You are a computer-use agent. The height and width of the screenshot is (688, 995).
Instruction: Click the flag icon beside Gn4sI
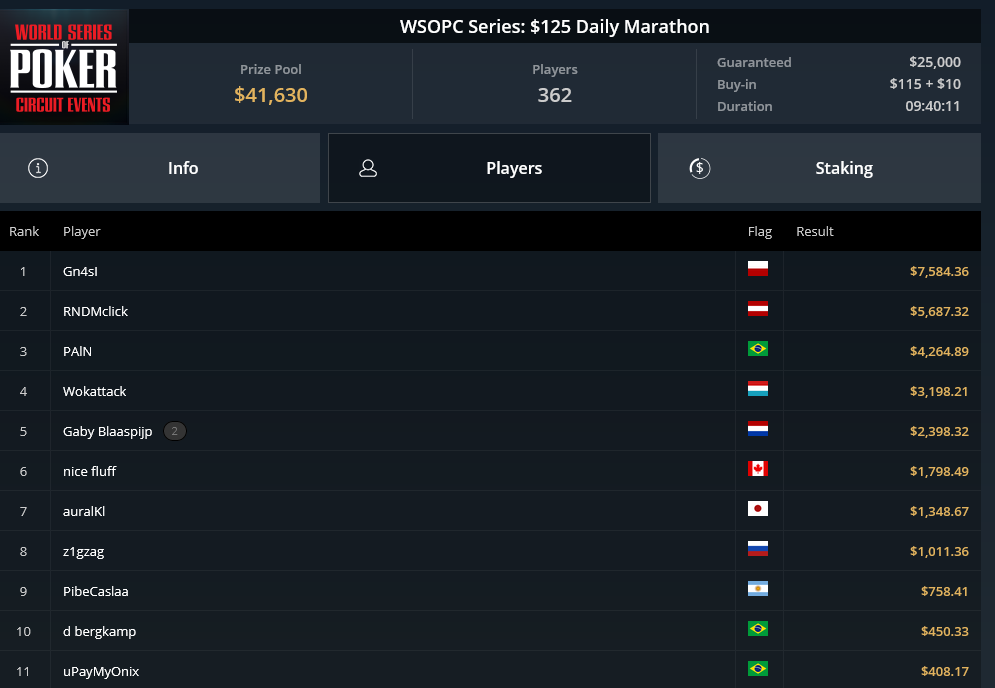pyautogui.click(x=758, y=268)
